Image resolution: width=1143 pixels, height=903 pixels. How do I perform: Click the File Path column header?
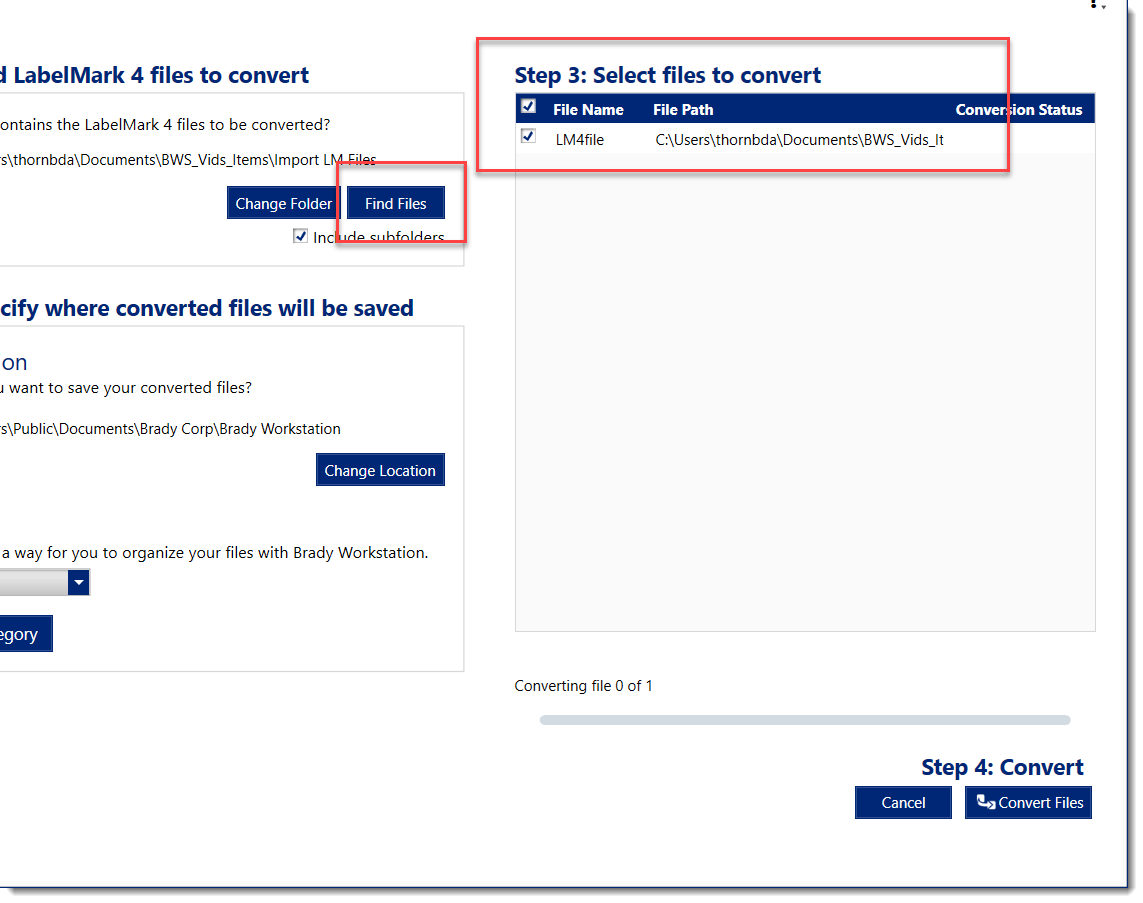tap(683, 109)
